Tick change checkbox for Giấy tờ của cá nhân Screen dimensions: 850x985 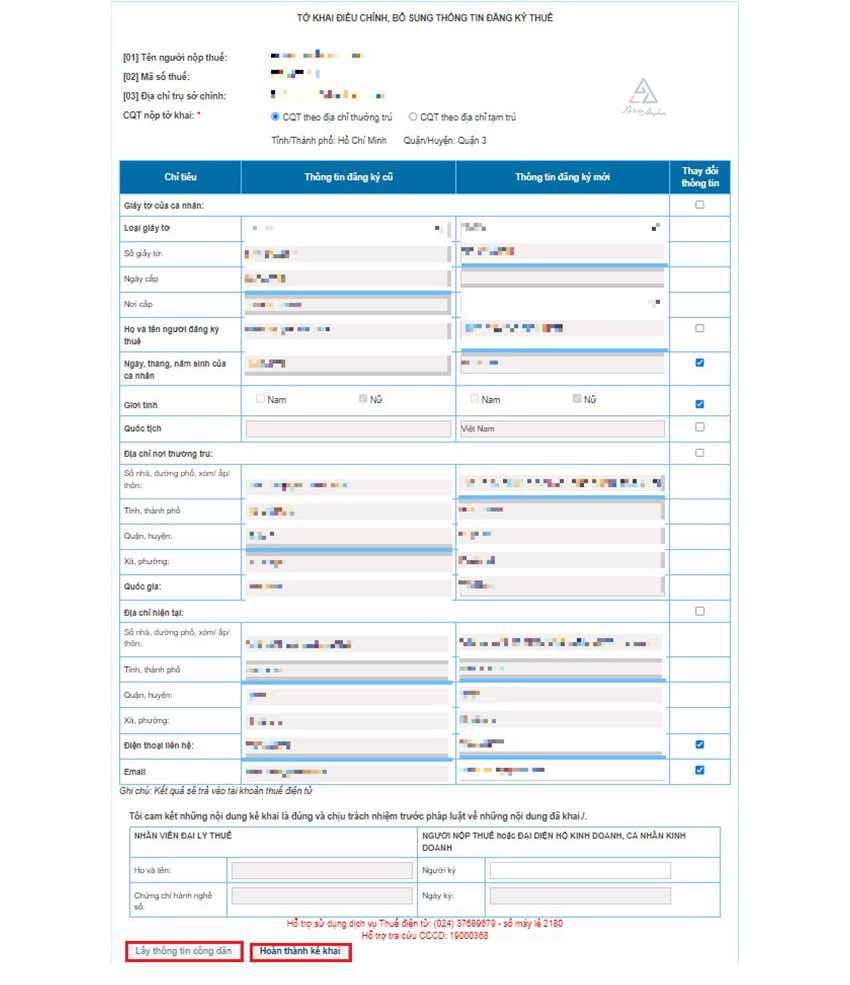699,205
